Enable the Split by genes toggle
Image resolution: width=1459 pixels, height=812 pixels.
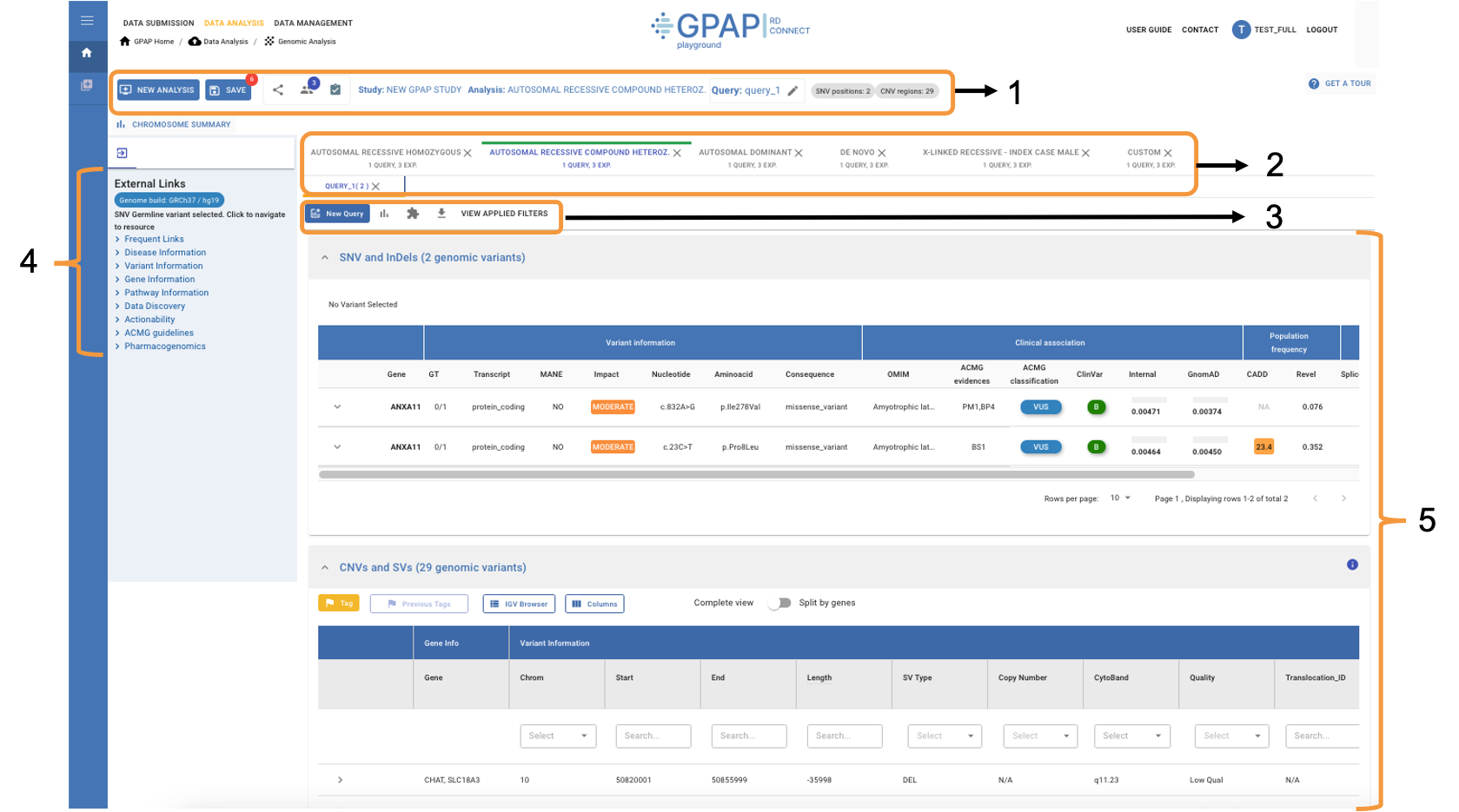[x=779, y=603]
